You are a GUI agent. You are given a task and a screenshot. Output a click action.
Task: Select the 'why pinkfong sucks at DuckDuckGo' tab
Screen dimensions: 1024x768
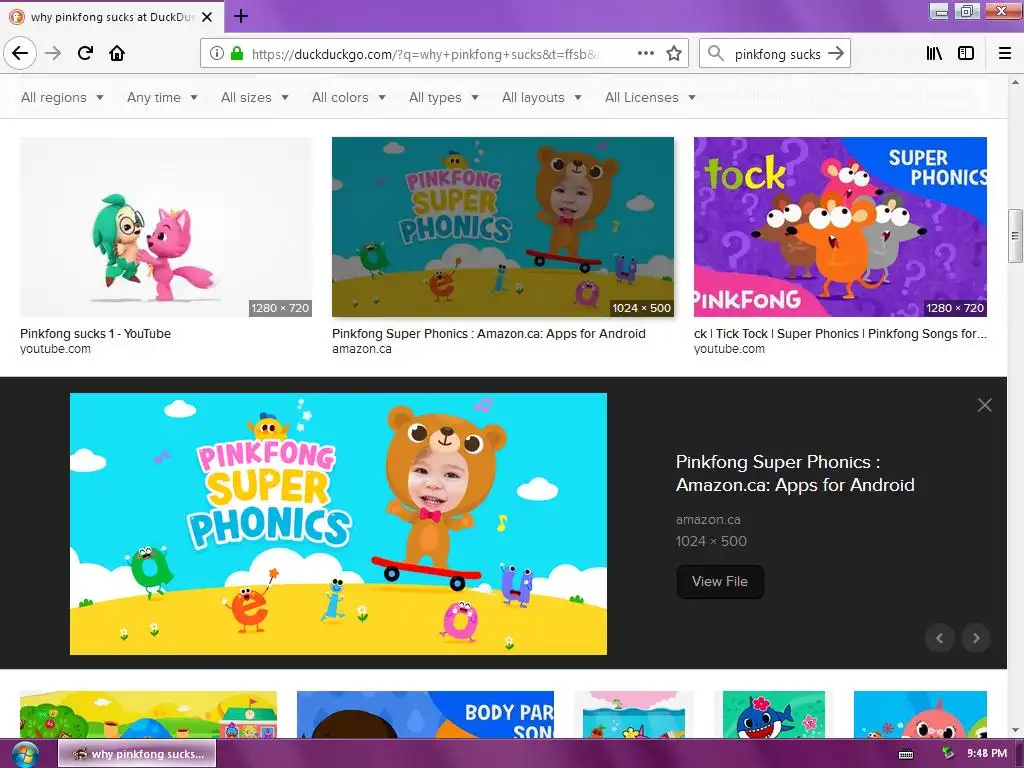coord(111,17)
